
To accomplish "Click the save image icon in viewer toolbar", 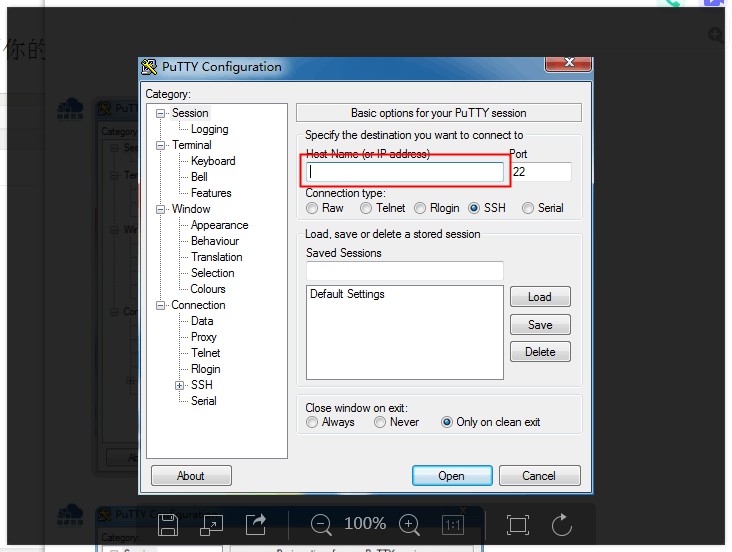I will click(x=168, y=524).
